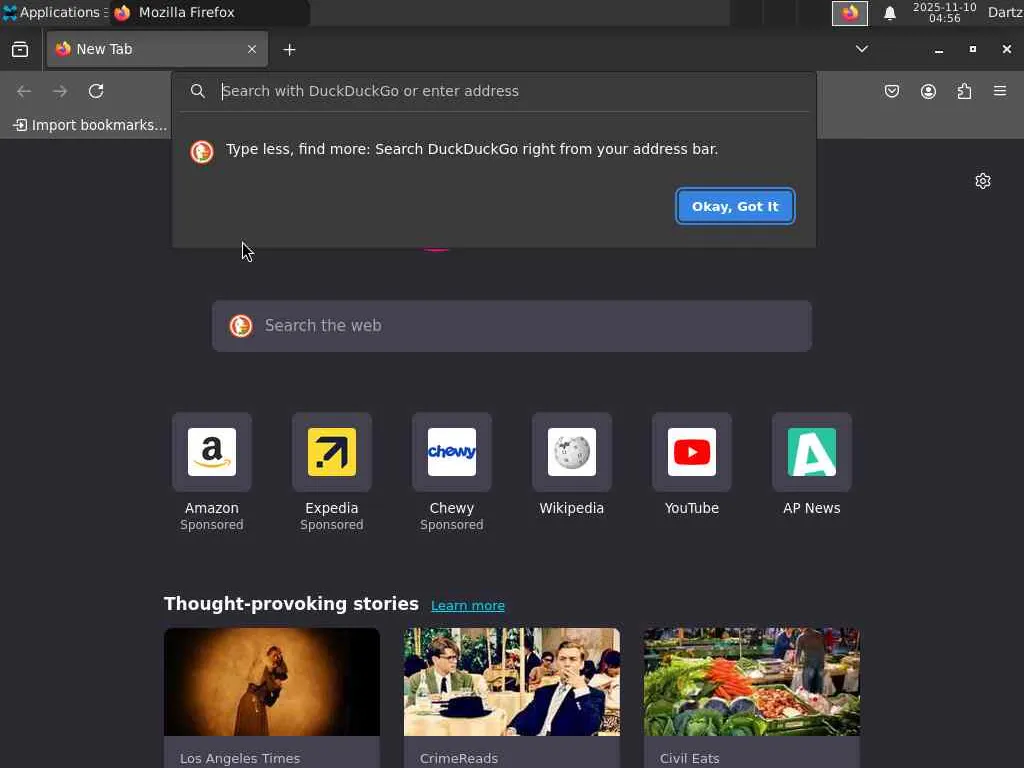Click the Forward navigation arrow
The width and height of the screenshot is (1024, 768).
coord(60,91)
